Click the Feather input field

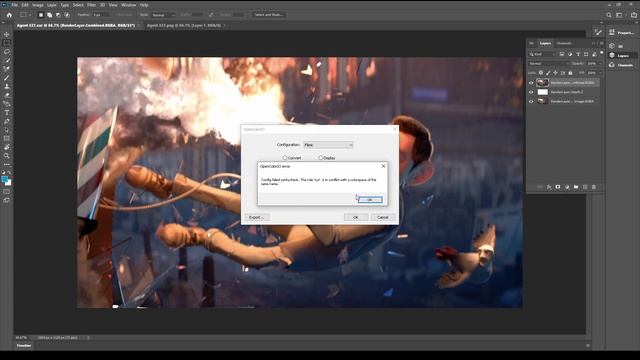[101, 15]
